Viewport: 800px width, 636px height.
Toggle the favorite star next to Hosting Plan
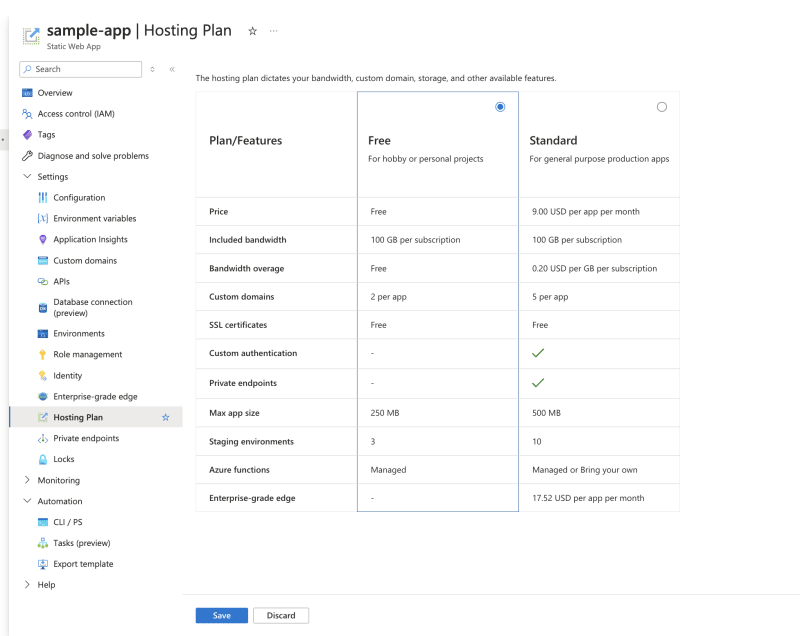166,417
